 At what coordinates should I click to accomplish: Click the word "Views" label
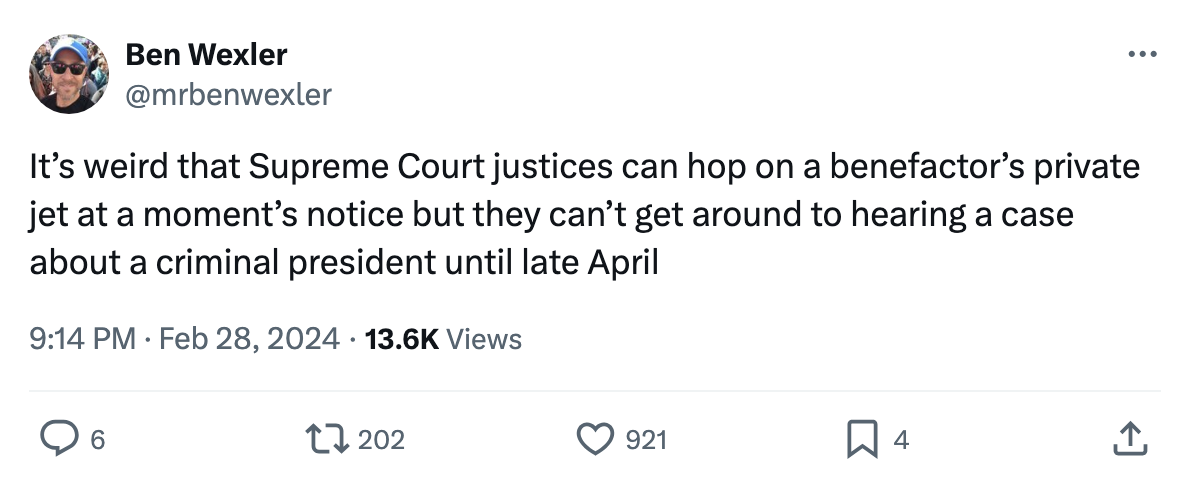tap(484, 339)
